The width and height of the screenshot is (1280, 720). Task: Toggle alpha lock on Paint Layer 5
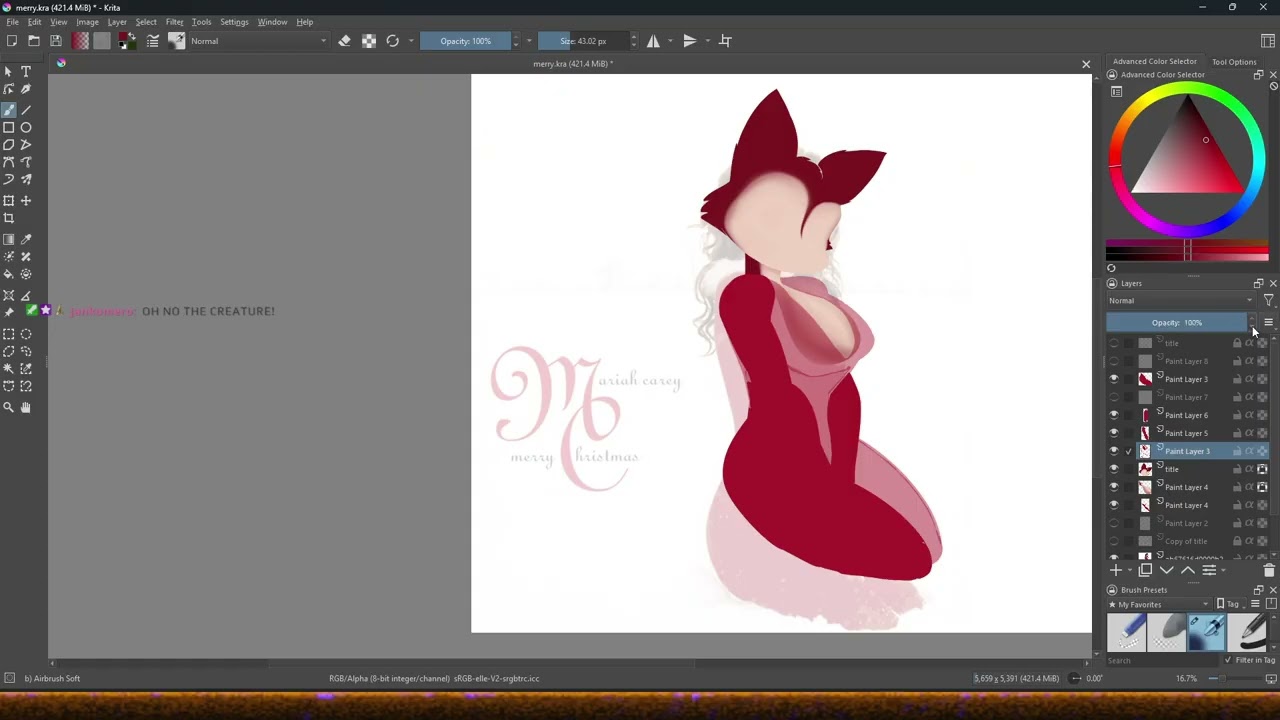[1262, 433]
